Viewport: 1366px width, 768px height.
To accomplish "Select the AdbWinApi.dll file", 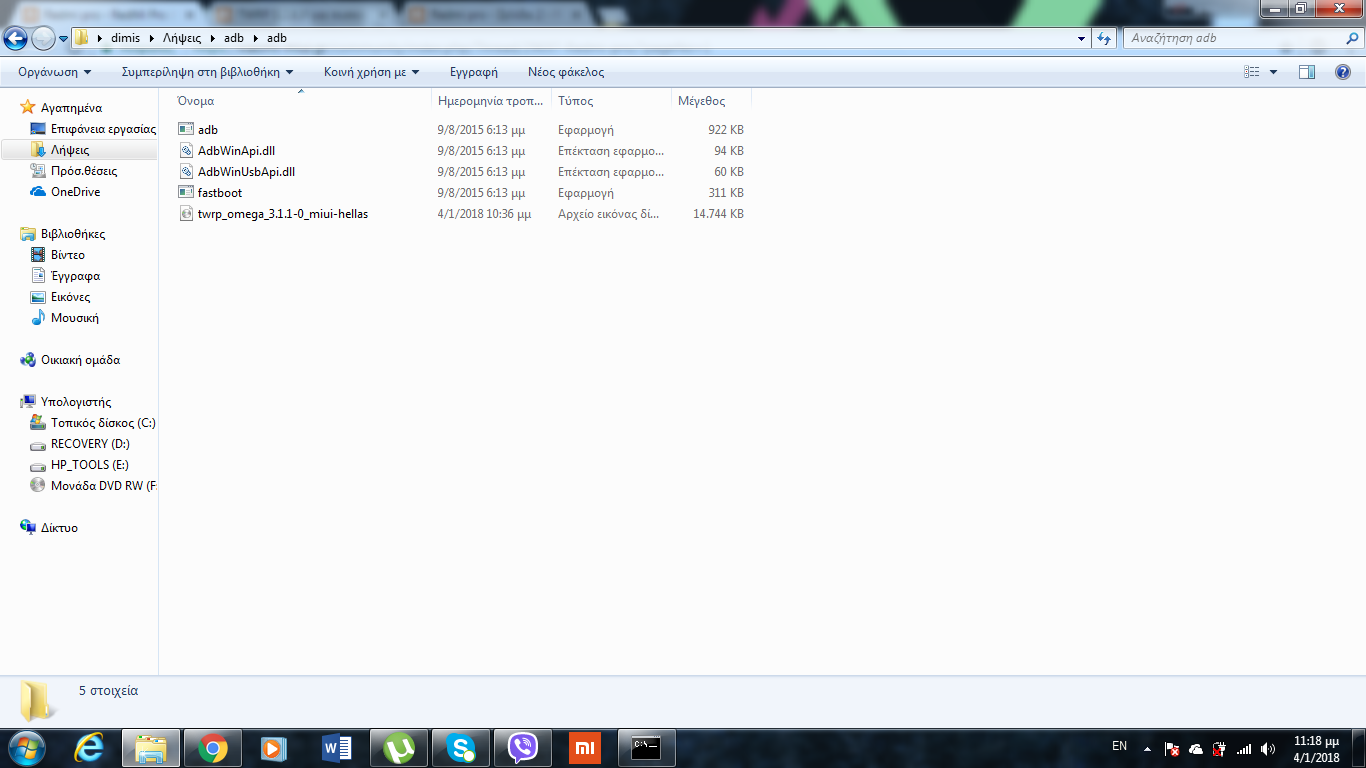I will click(236, 151).
